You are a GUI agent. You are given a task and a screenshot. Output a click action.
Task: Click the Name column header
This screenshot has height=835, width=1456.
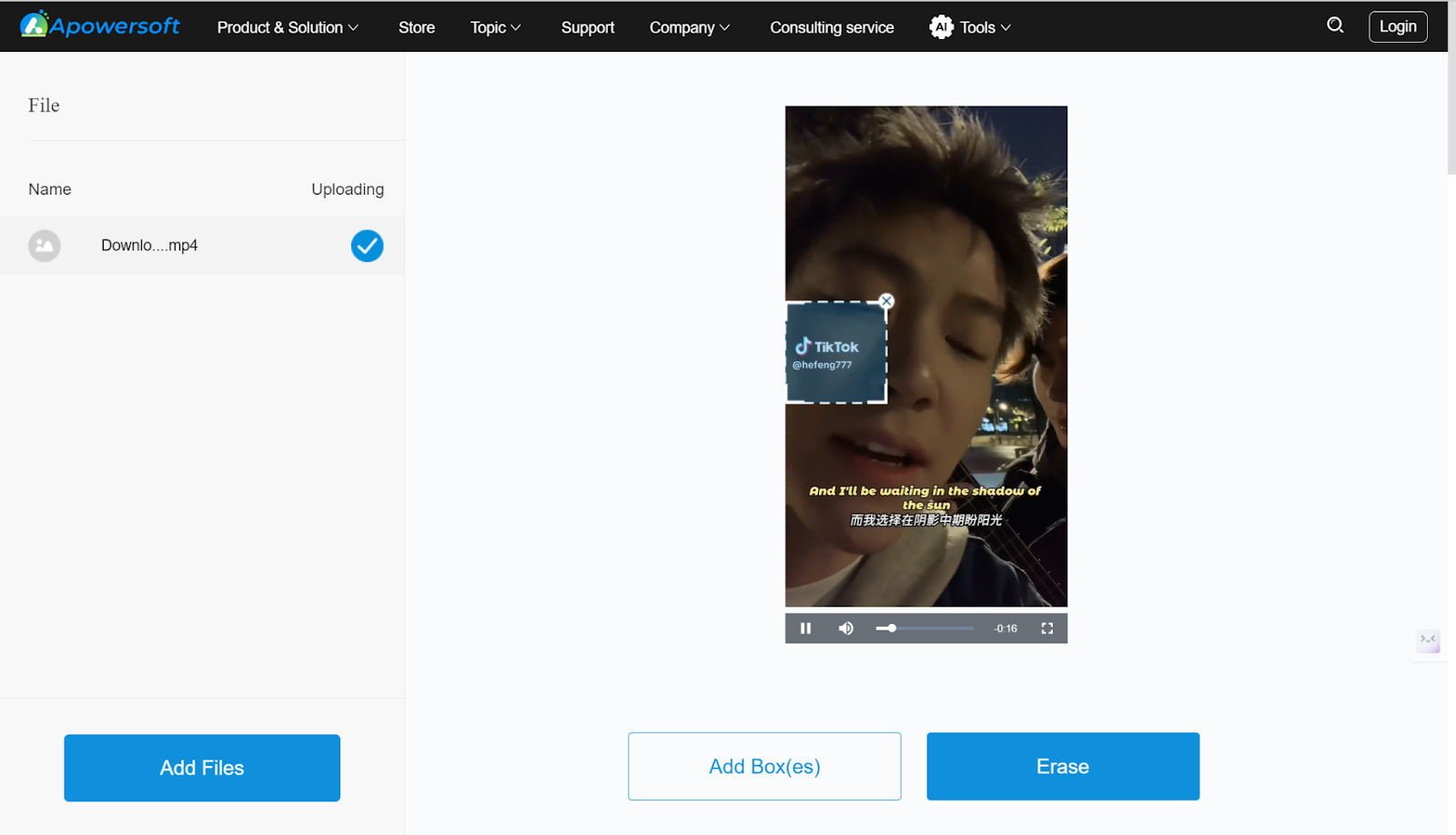click(50, 189)
